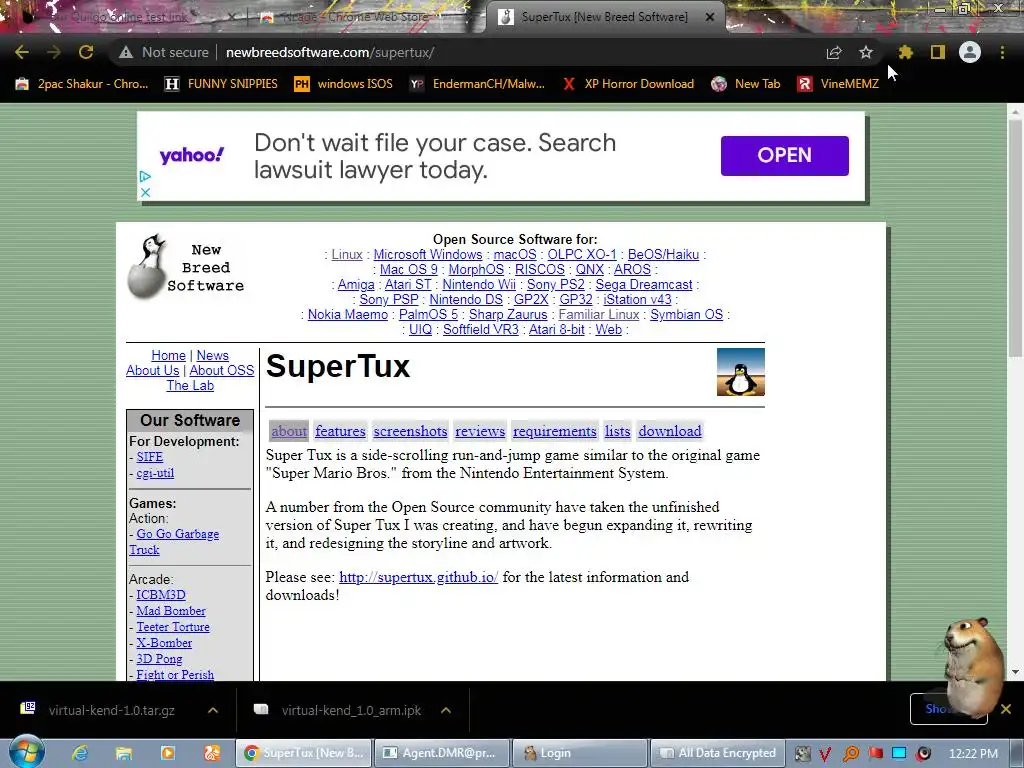Click the Linux platform link
This screenshot has width=1024, height=768.
click(x=347, y=255)
